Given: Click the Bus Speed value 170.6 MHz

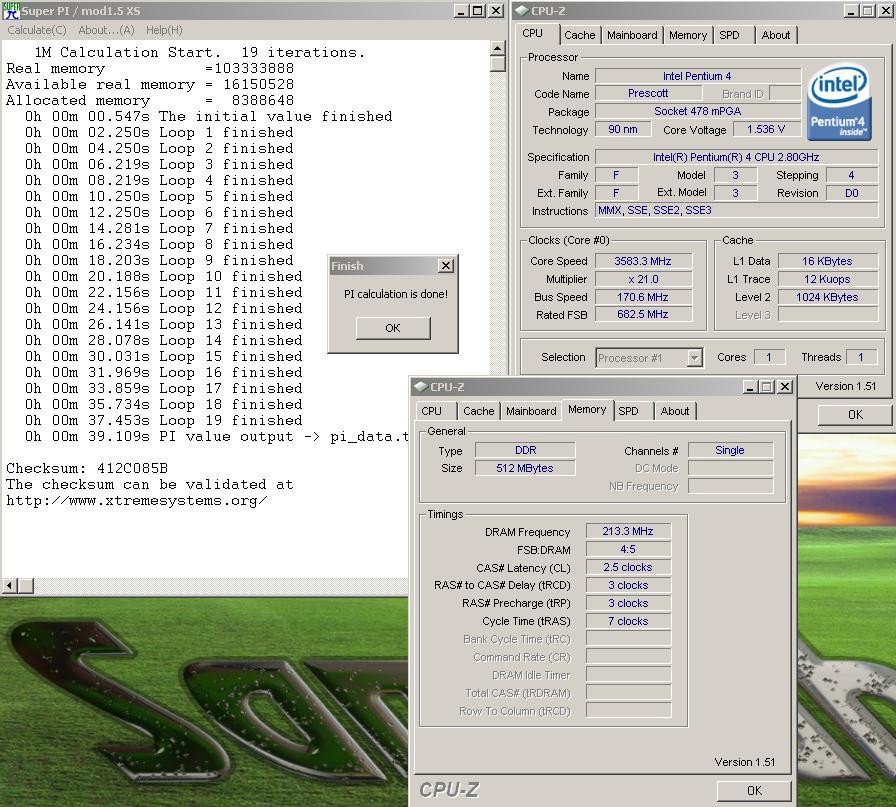Looking at the screenshot, I should pos(643,297).
